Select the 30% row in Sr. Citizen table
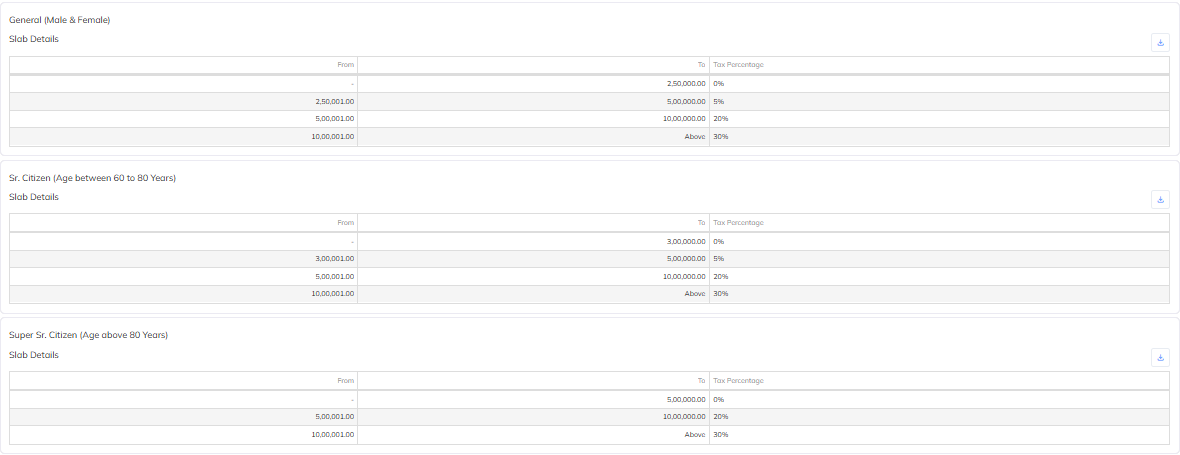The height and width of the screenshot is (455, 1180). tap(589, 294)
